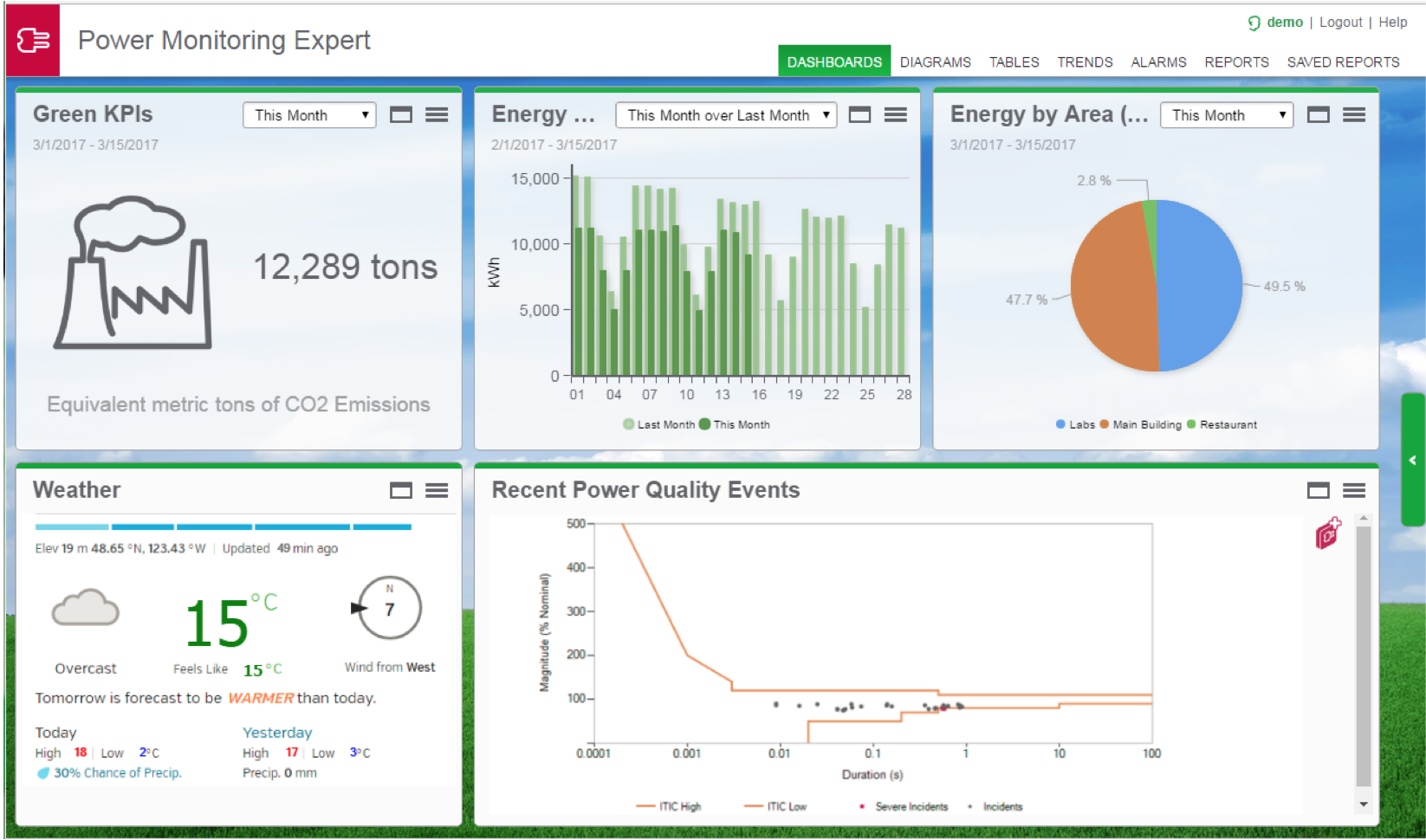The width and height of the screenshot is (1426, 840).
Task: Click the blue Labs pie slice
Action: [1200, 286]
